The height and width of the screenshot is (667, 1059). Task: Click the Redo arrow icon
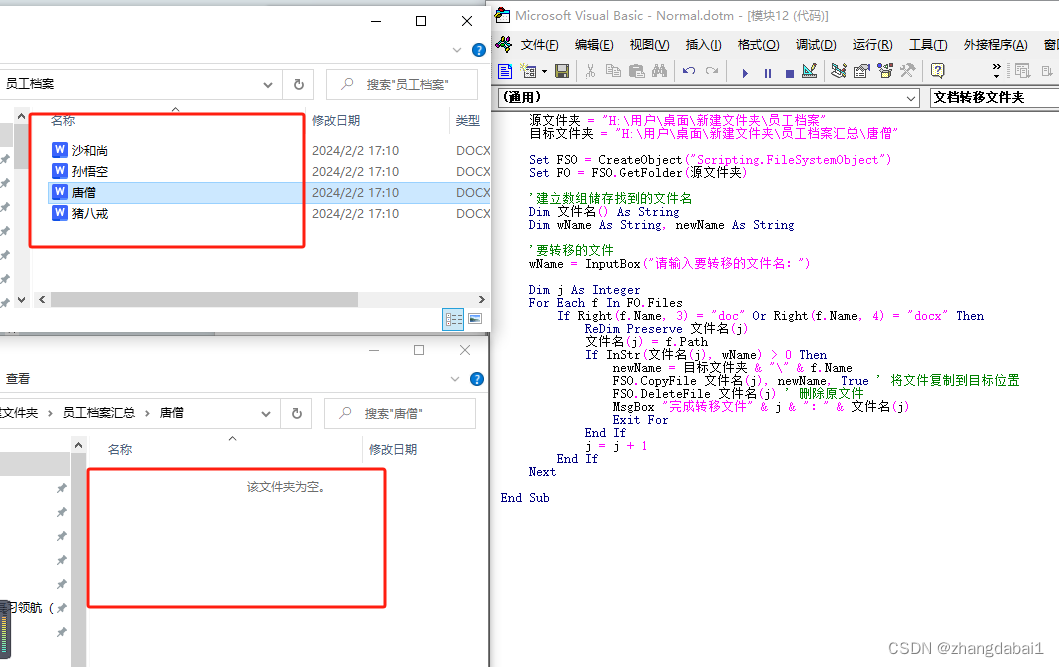[x=712, y=71]
